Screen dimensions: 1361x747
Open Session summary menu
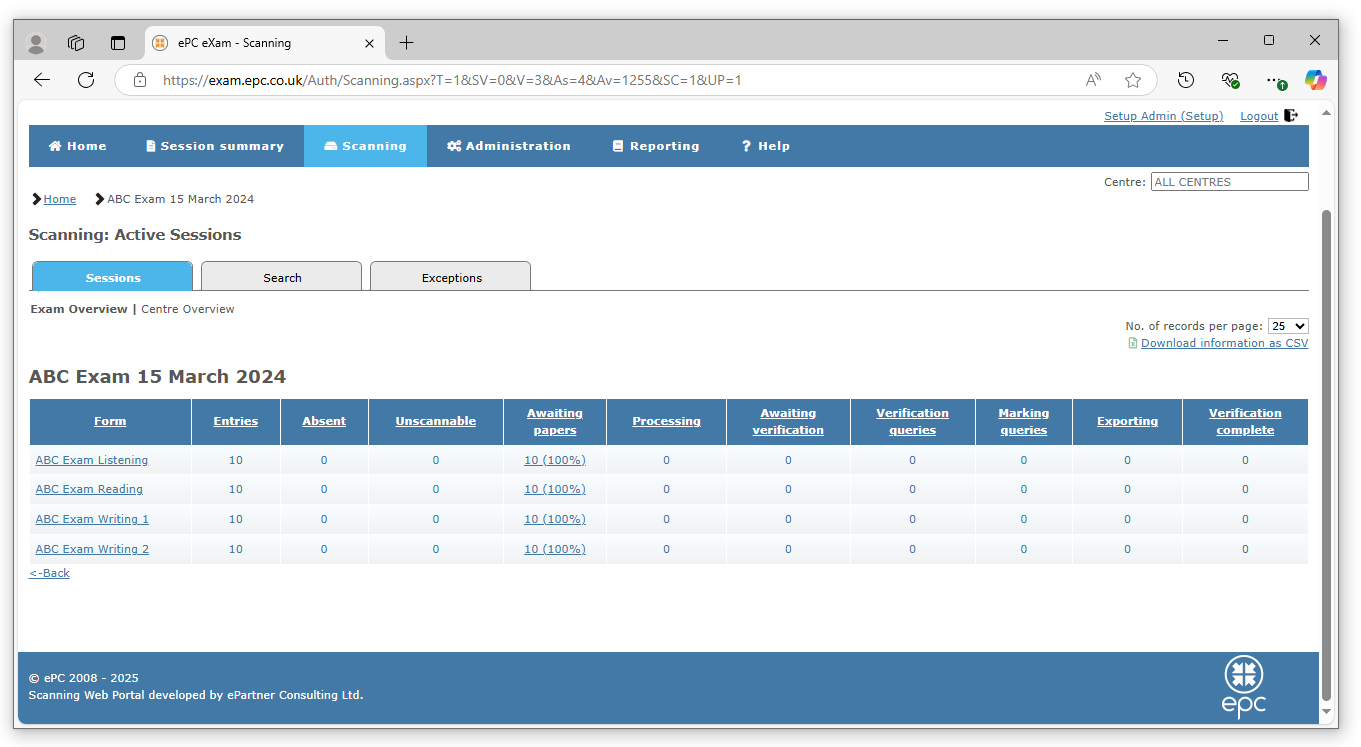click(214, 146)
